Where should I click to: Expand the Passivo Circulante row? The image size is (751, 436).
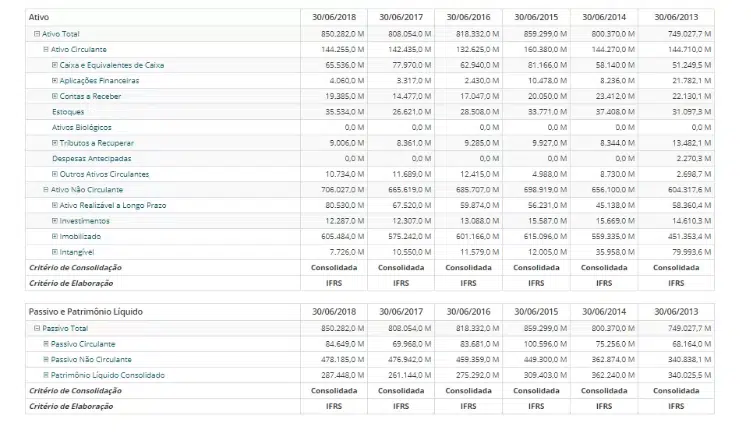pos(46,344)
